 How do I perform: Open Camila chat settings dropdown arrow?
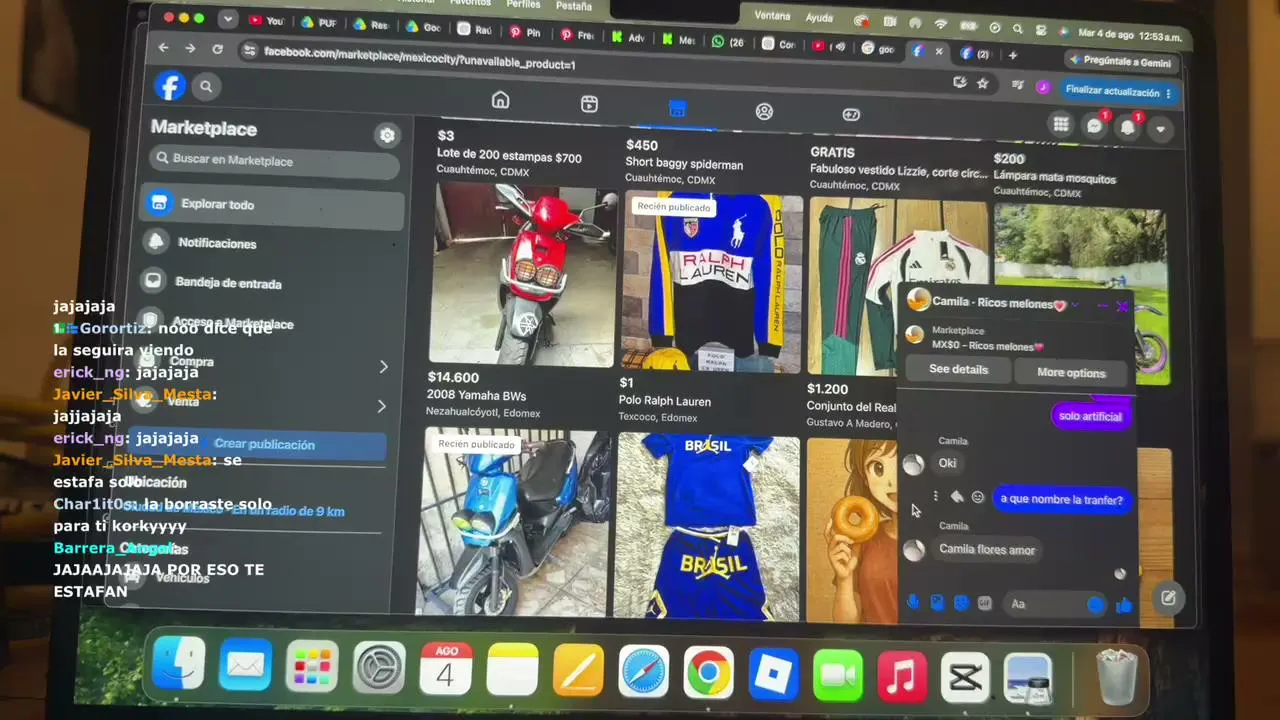1075,304
